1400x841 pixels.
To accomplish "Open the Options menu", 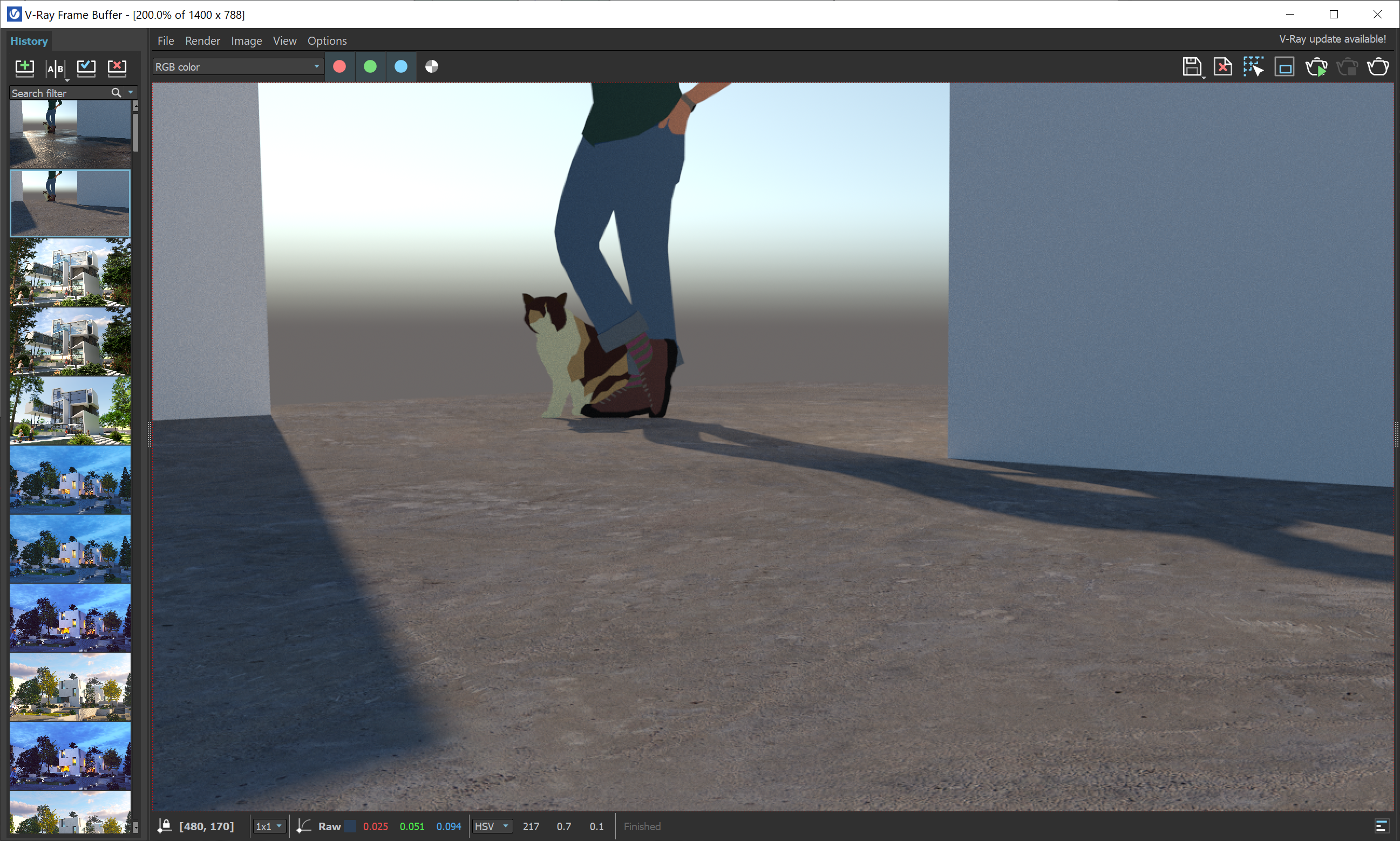I will click(327, 41).
